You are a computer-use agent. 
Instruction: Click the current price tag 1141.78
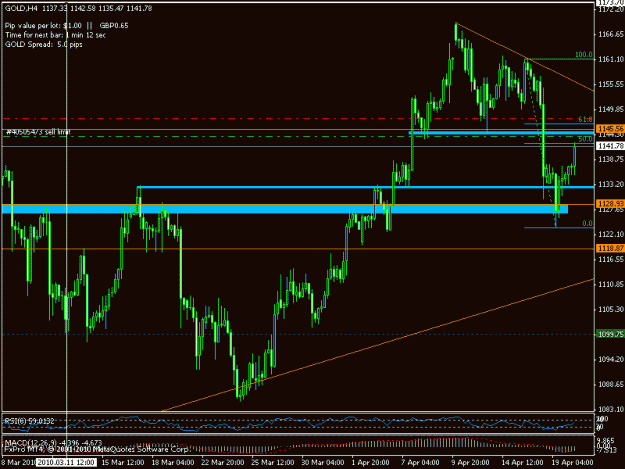click(610, 146)
